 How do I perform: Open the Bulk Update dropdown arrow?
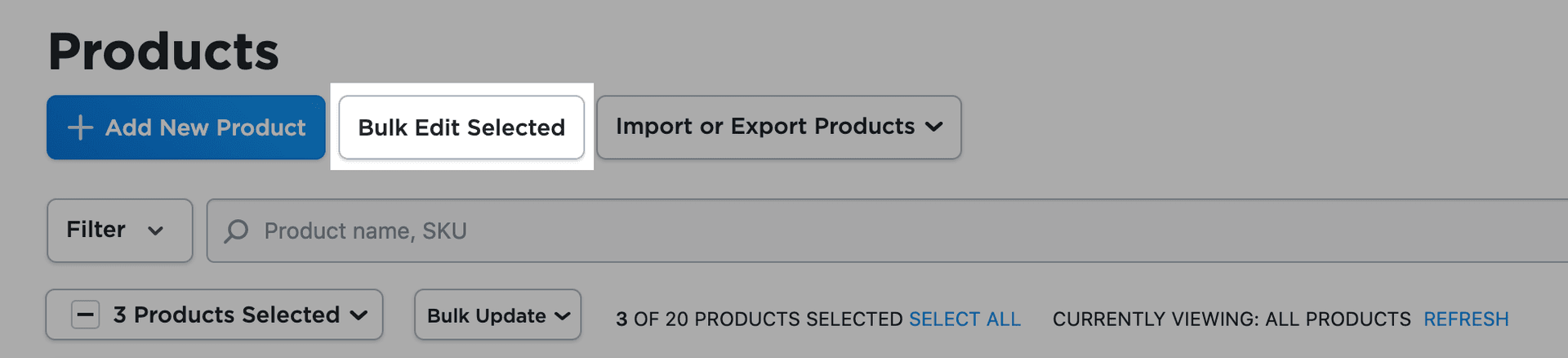(562, 316)
